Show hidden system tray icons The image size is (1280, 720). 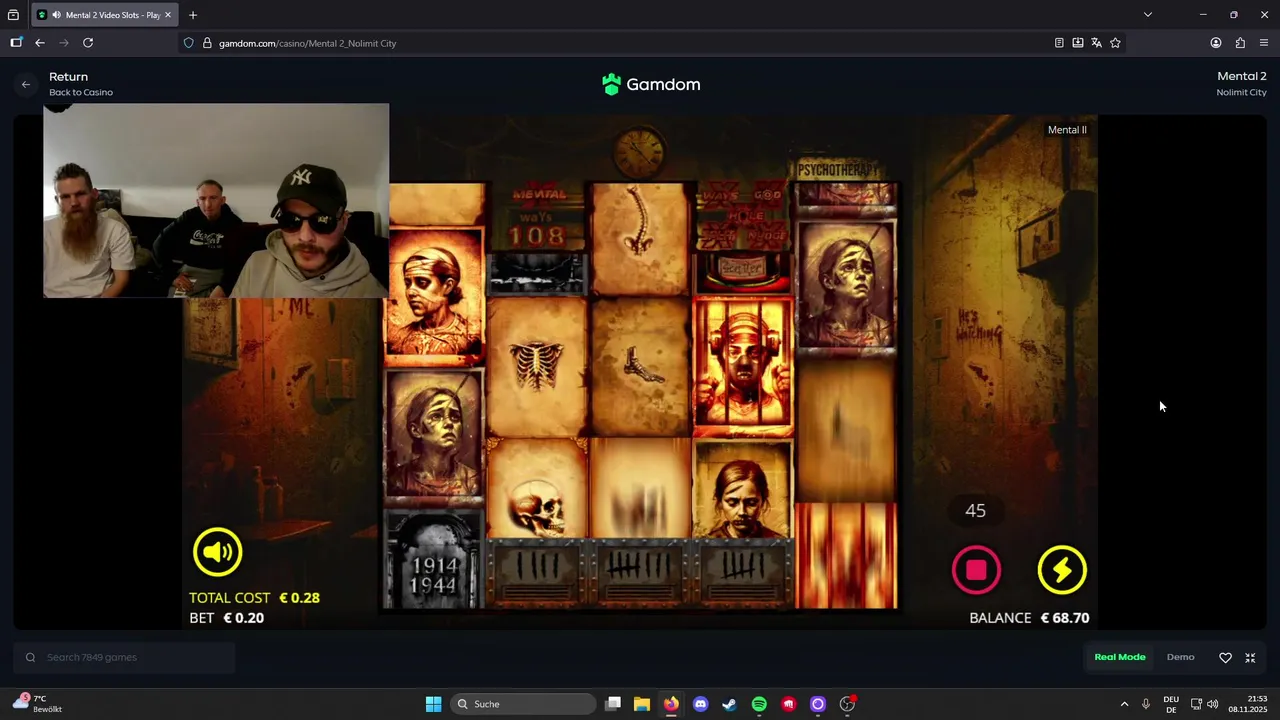click(1124, 704)
